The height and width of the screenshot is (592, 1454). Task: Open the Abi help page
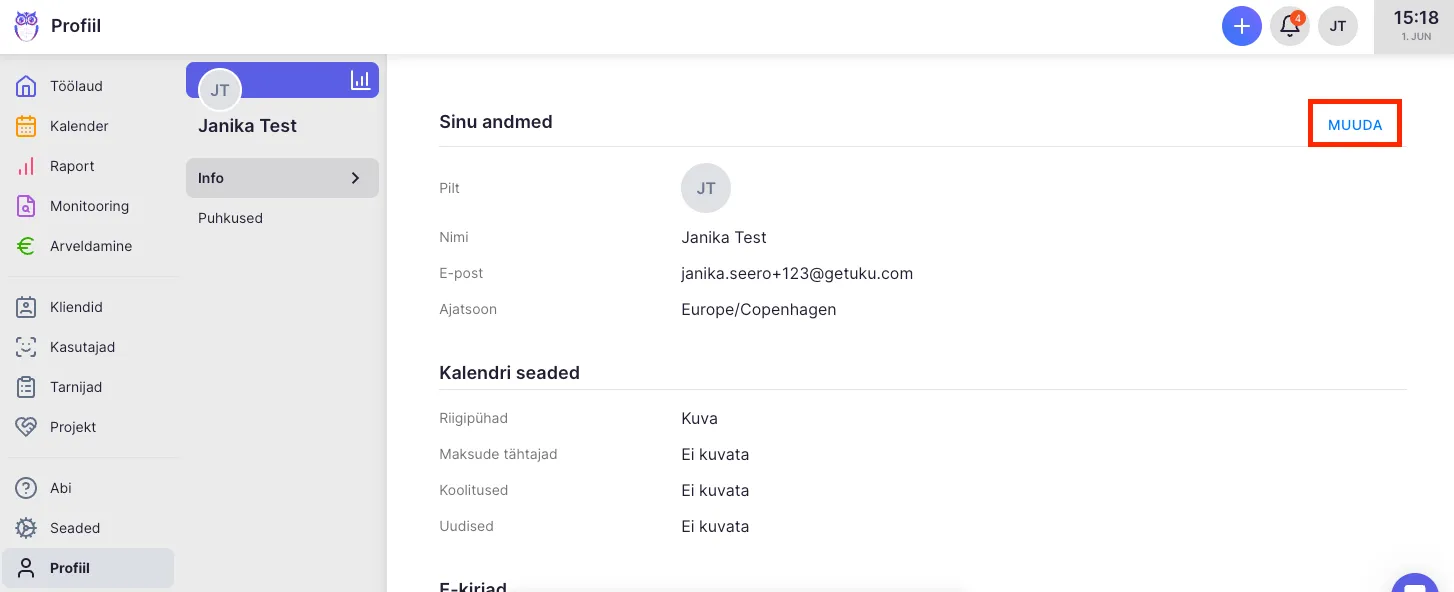click(x=60, y=488)
